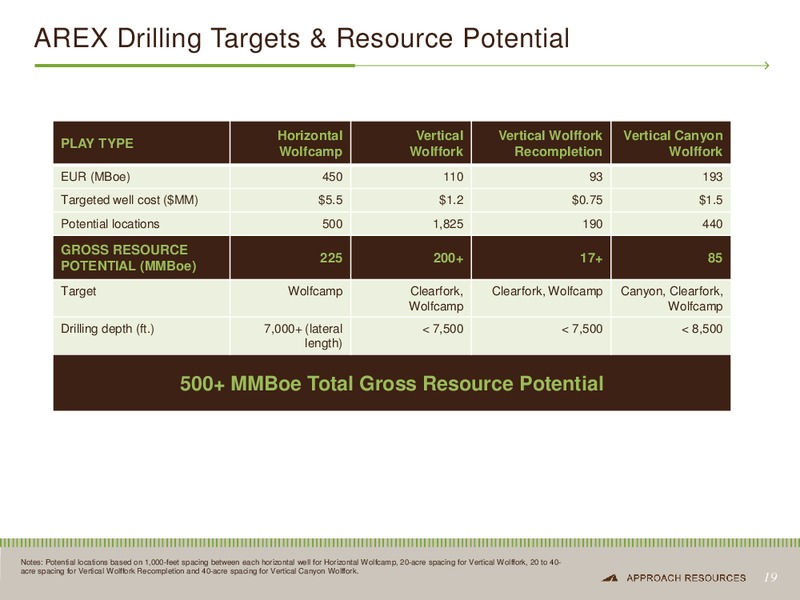Select the EUR value 93

tap(595, 177)
